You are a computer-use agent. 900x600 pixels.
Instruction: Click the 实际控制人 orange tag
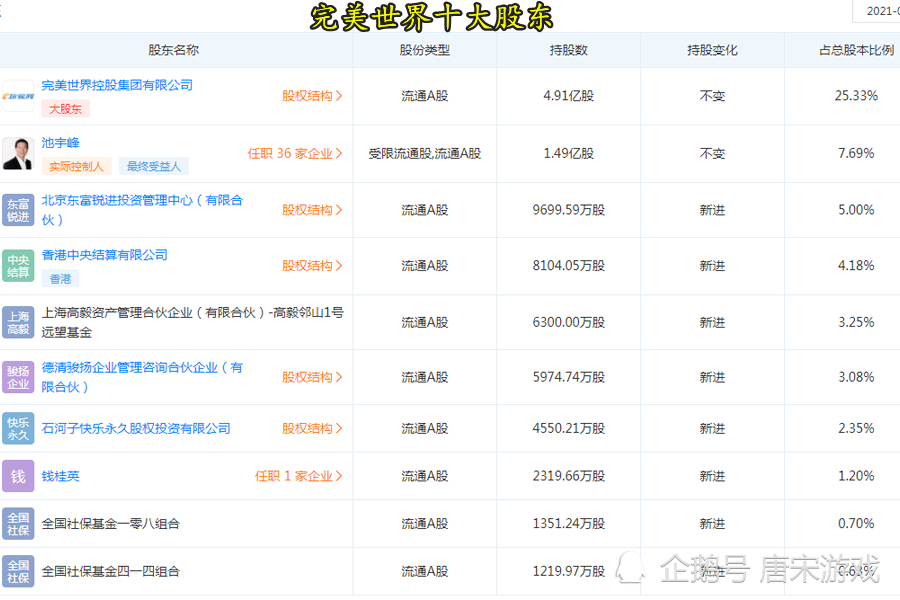coord(76,167)
